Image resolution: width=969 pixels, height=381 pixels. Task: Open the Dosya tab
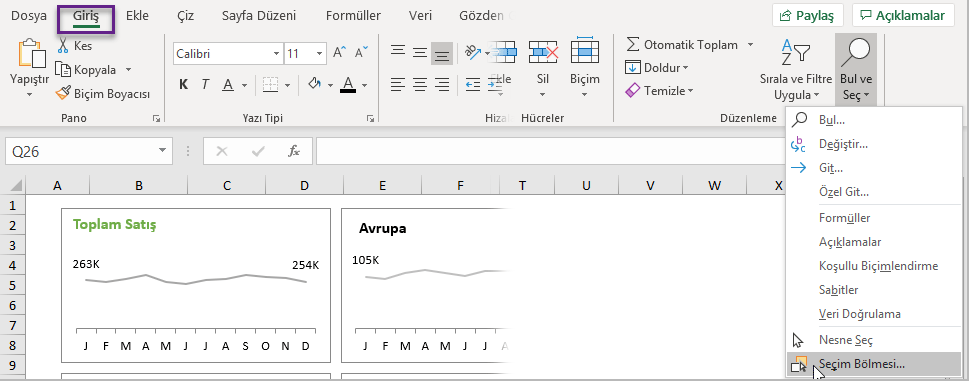tap(29, 16)
